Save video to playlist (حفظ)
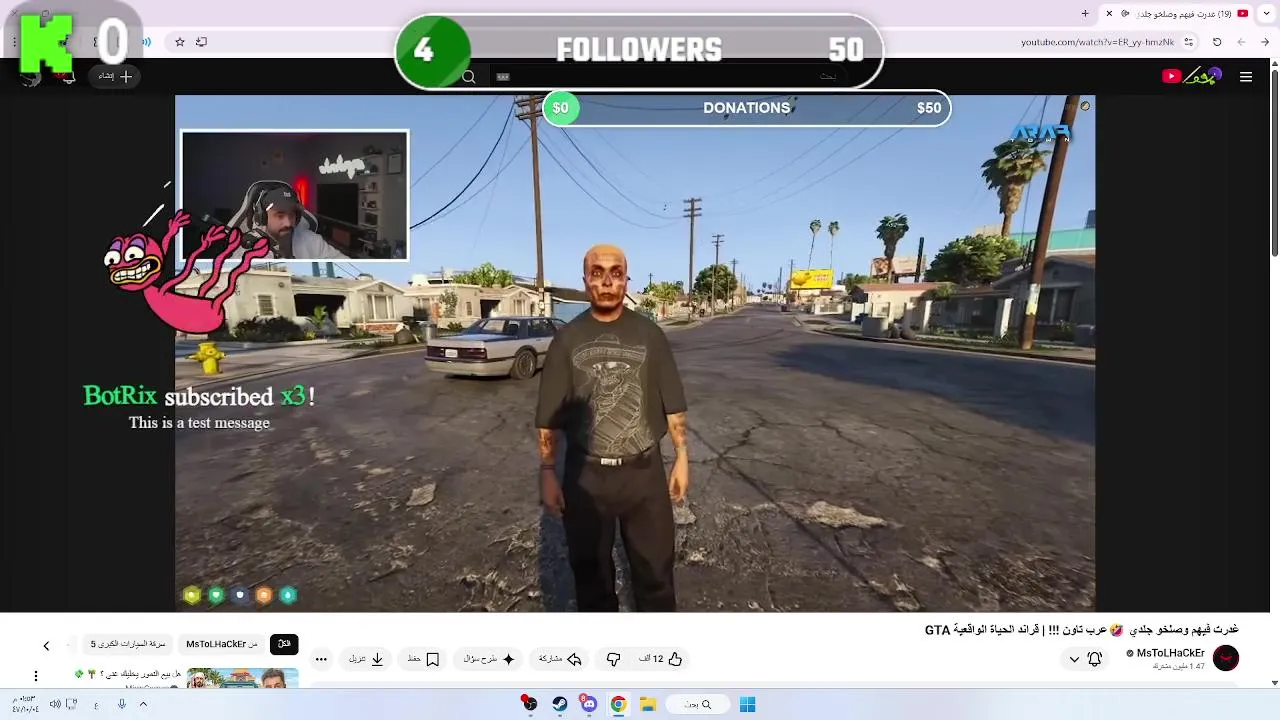 (423, 659)
